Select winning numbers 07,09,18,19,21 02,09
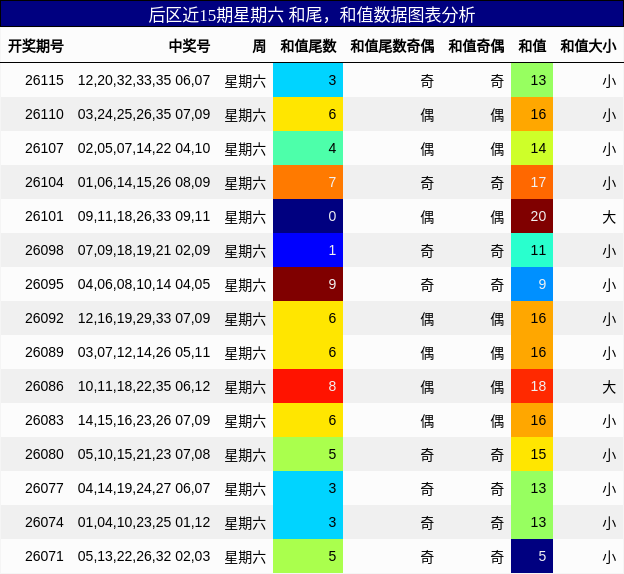Viewport: 624px width, 574px height. tap(144, 250)
